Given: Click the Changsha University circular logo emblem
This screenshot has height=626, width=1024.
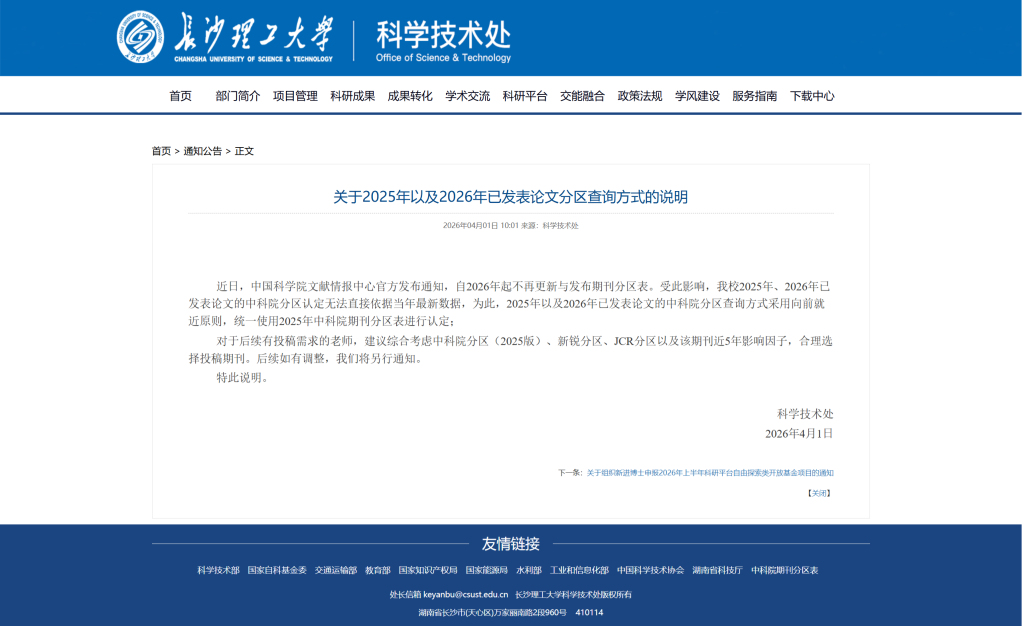Looking at the screenshot, I should 141,38.
